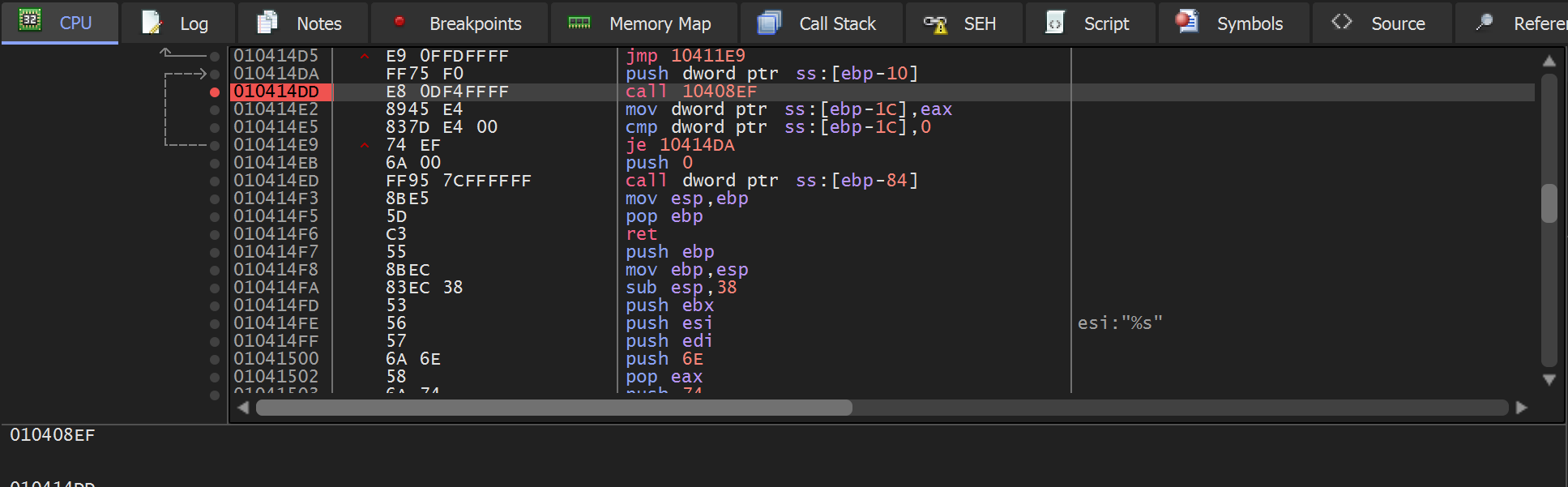Open the Log tab

(x=178, y=23)
